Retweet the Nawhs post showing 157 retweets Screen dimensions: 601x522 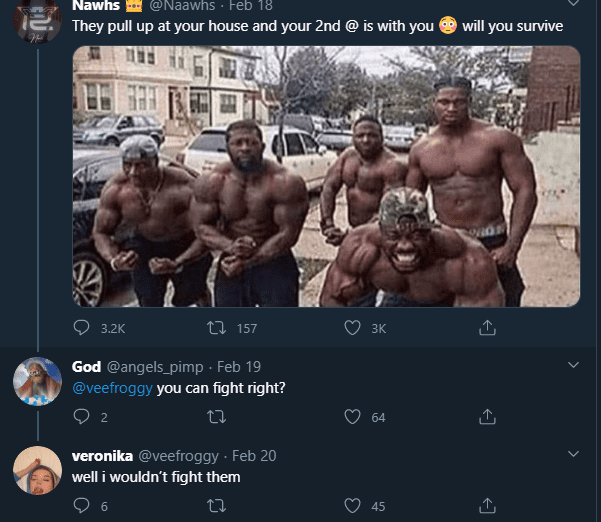point(217,328)
